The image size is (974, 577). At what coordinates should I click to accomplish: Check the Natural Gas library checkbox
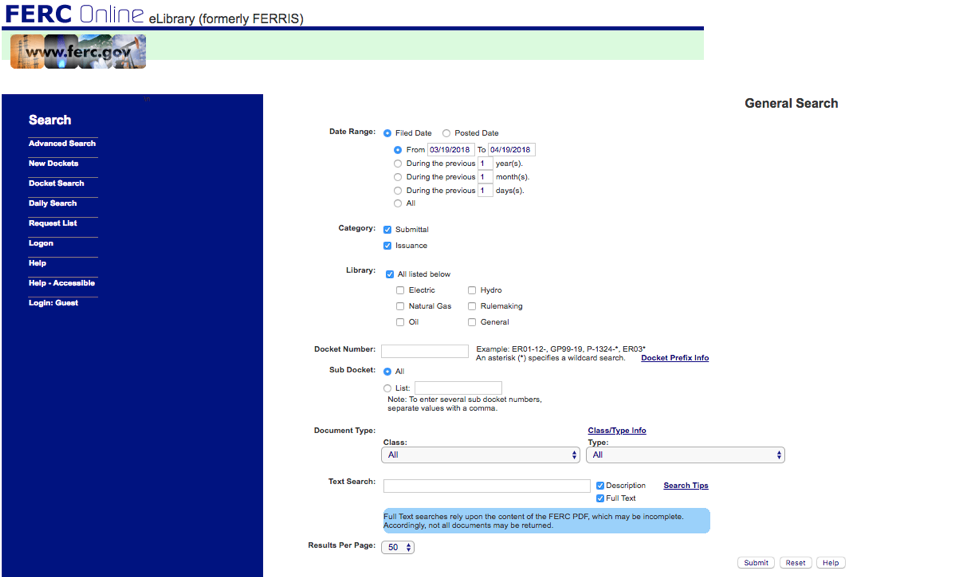pyautogui.click(x=400, y=306)
